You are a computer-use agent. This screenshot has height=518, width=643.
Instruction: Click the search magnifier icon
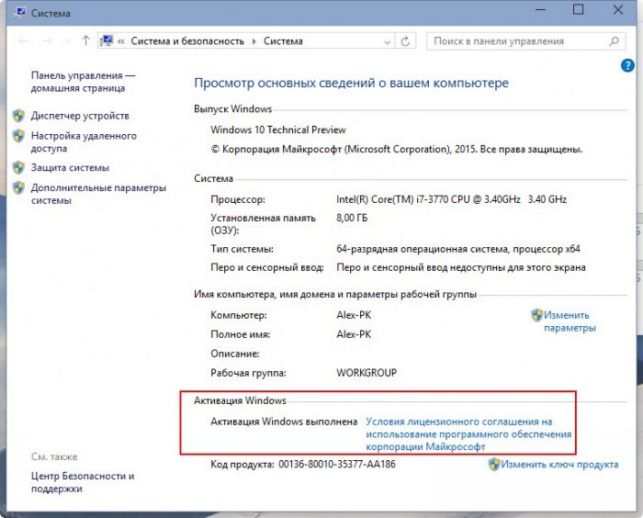[614, 41]
